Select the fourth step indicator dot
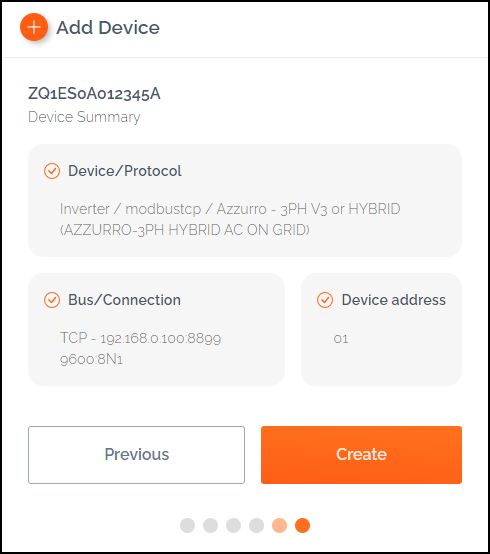The width and height of the screenshot is (490, 554). click(x=256, y=525)
